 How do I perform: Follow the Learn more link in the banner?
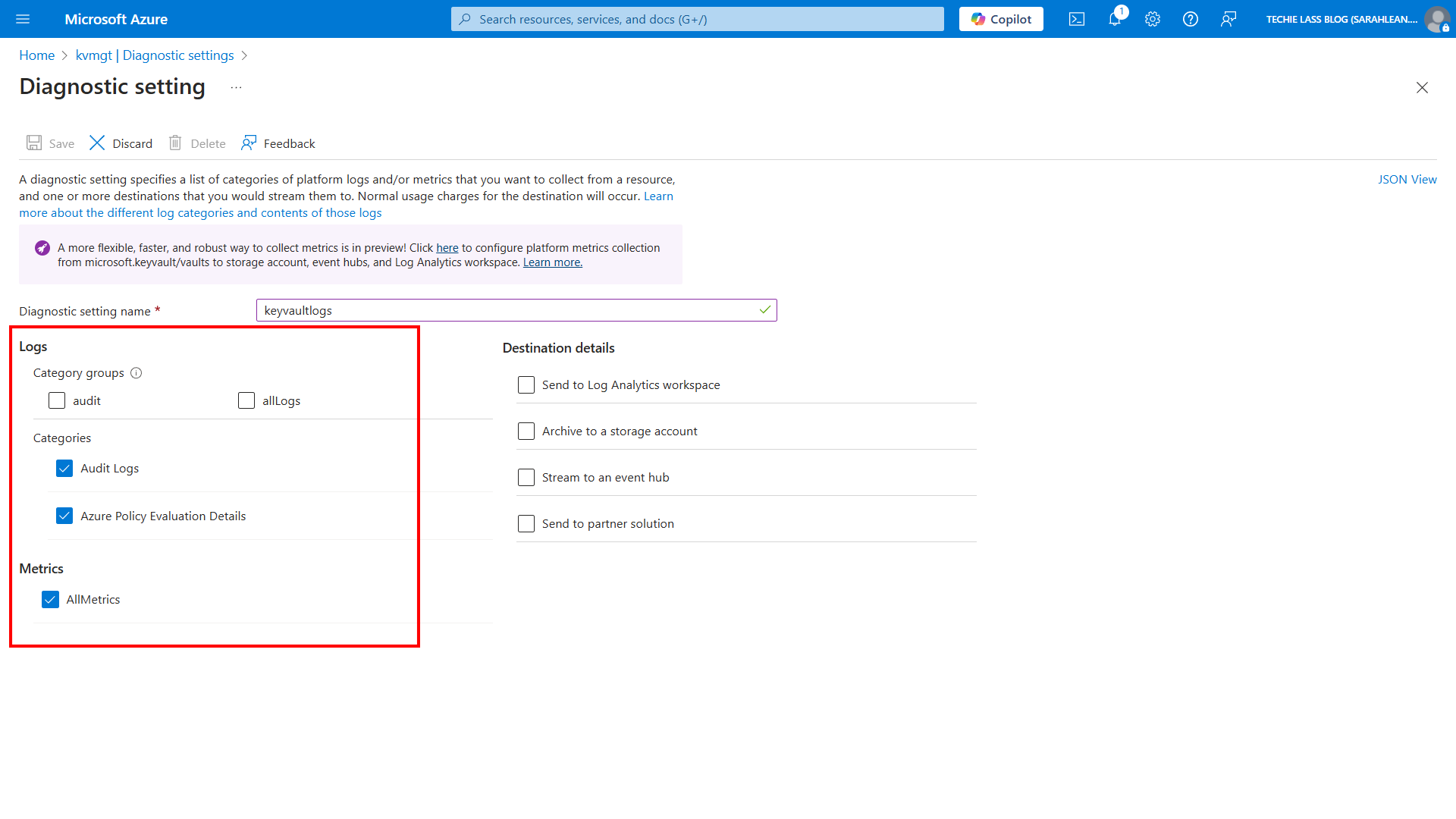[x=552, y=262]
